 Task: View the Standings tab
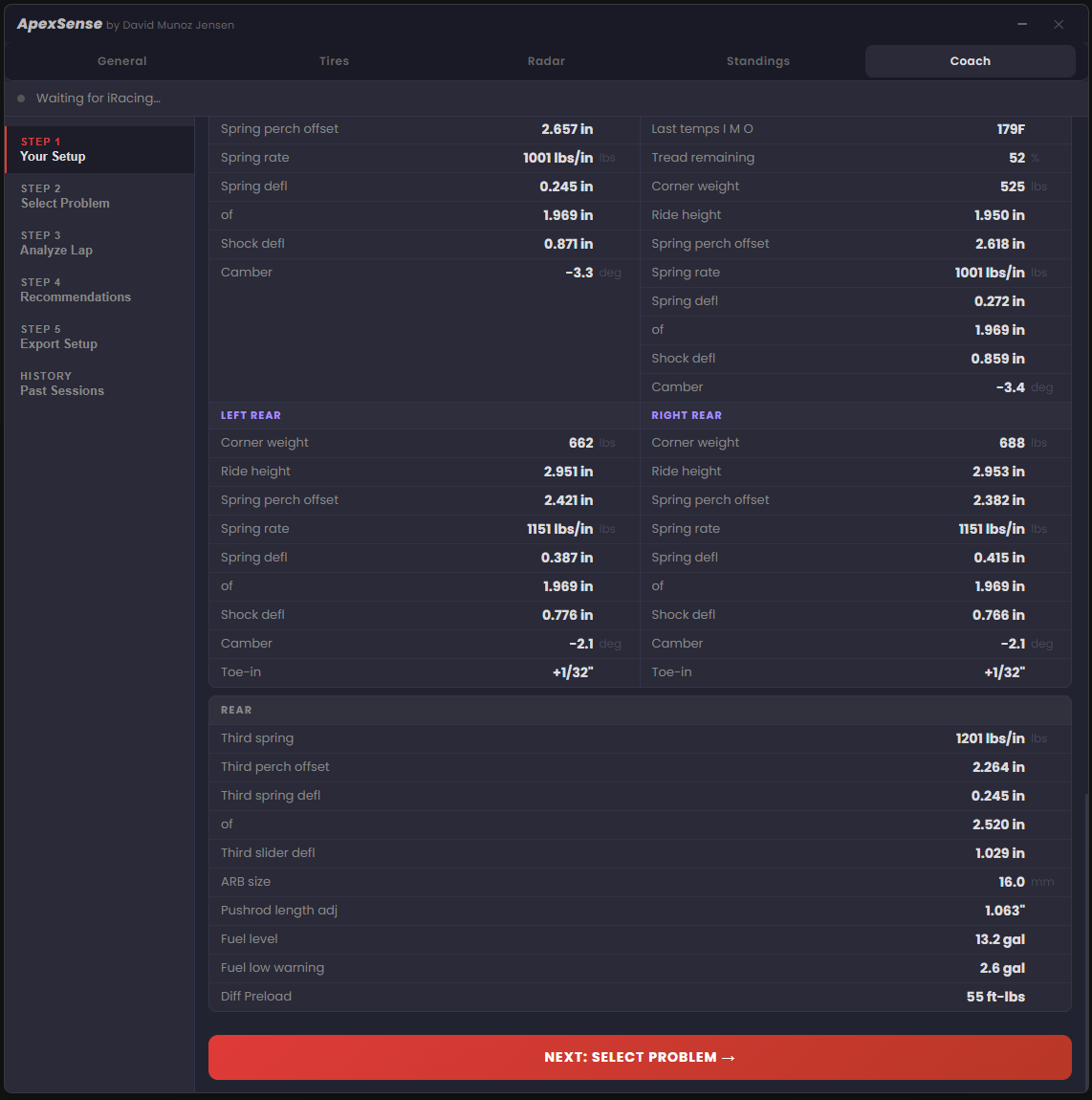coord(758,60)
